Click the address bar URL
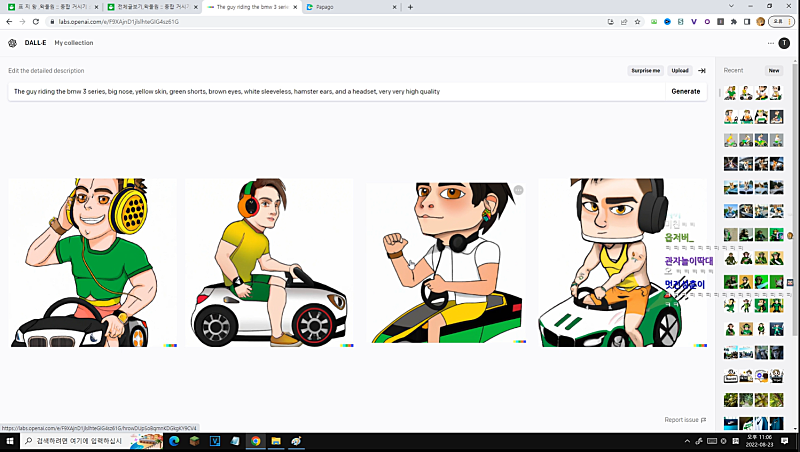Screen dimensions: 800x452 point(118,22)
